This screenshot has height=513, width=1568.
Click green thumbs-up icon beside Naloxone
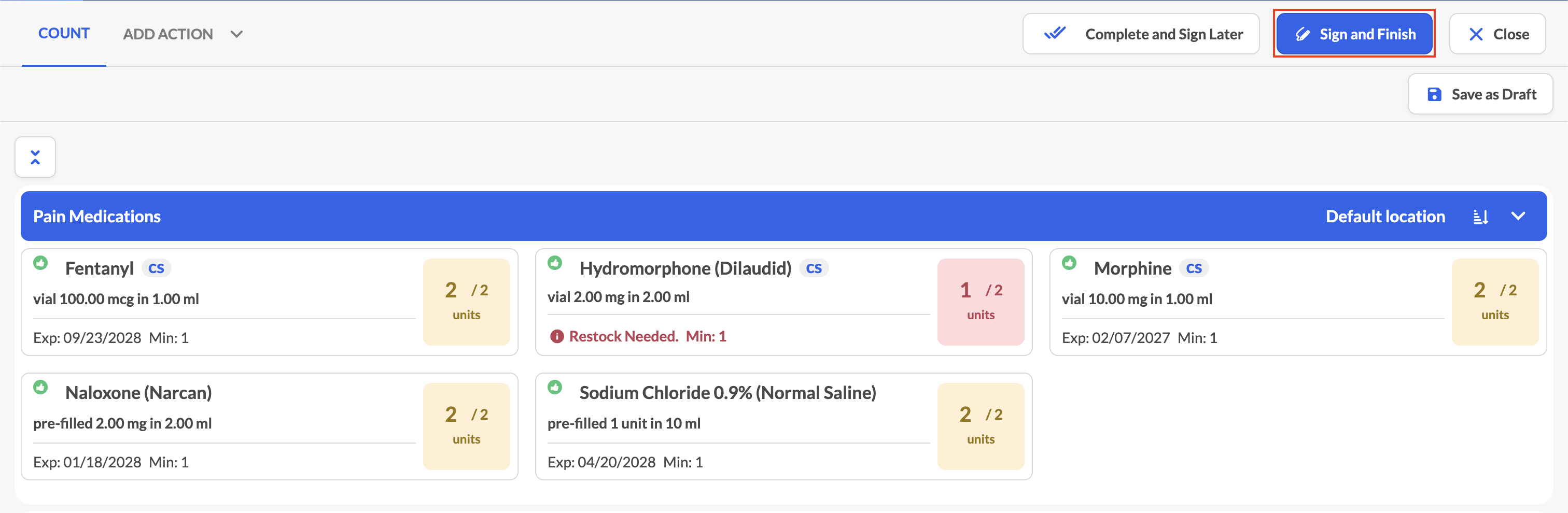coord(41,387)
